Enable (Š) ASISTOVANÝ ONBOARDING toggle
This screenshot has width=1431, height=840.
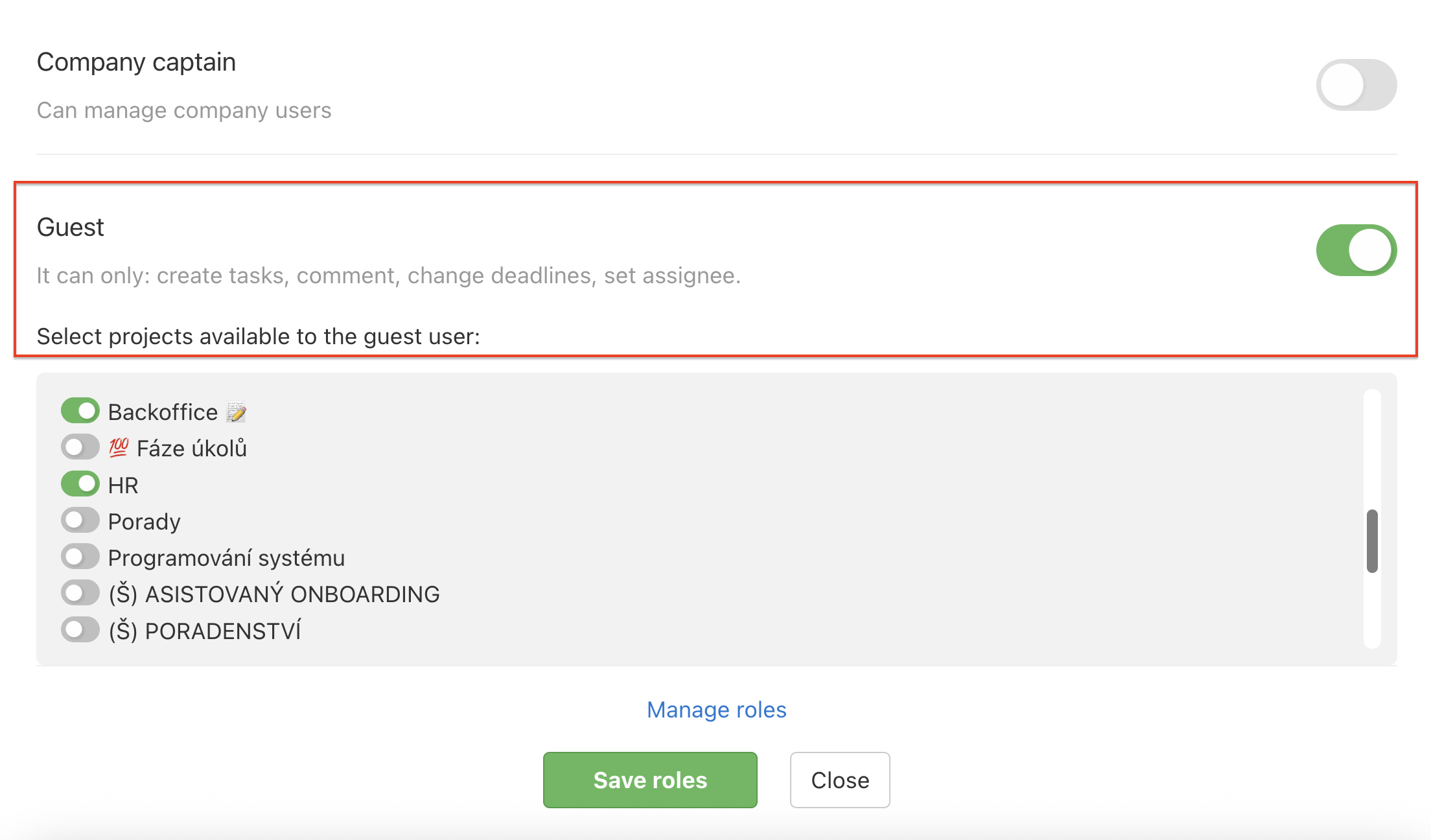pyautogui.click(x=80, y=593)
